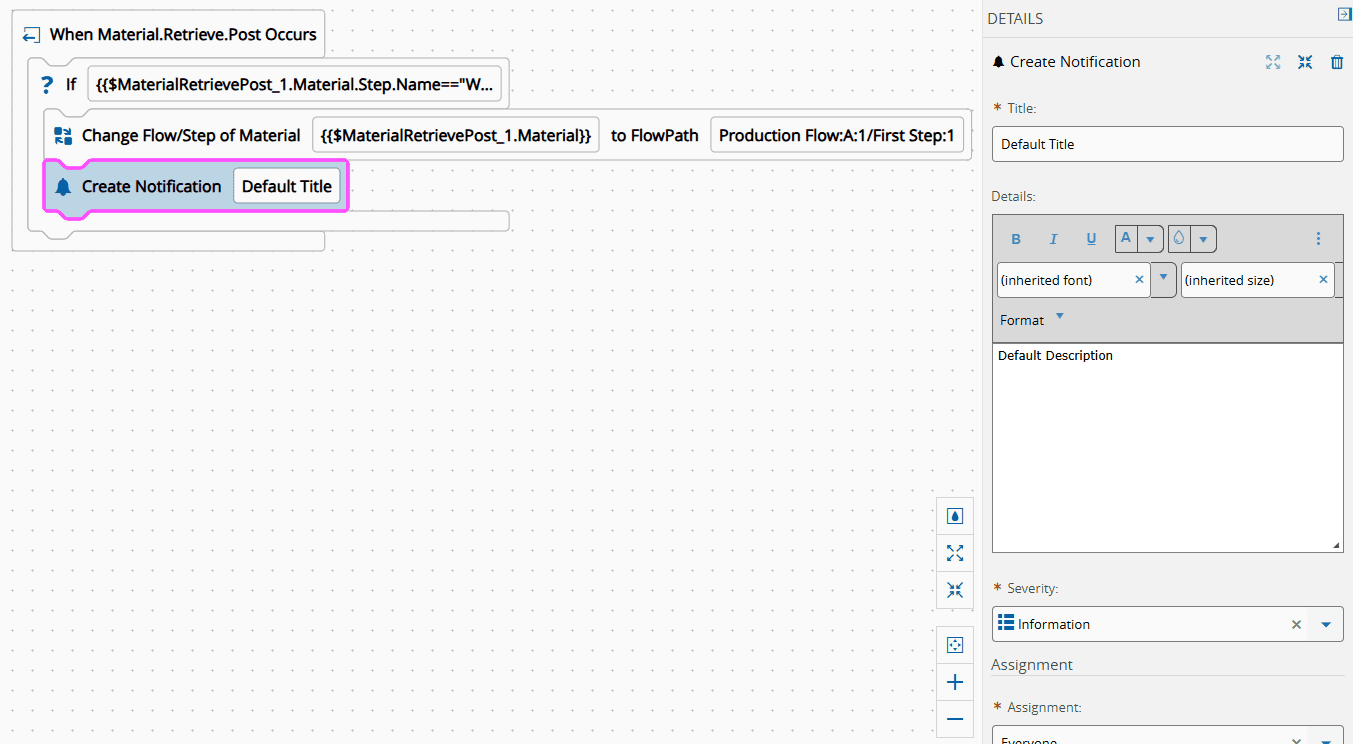The width and height of the screenshot is (1353, 744).
Task: Click collapse arrows icon beside Create Notification header
Action: 1305,62
